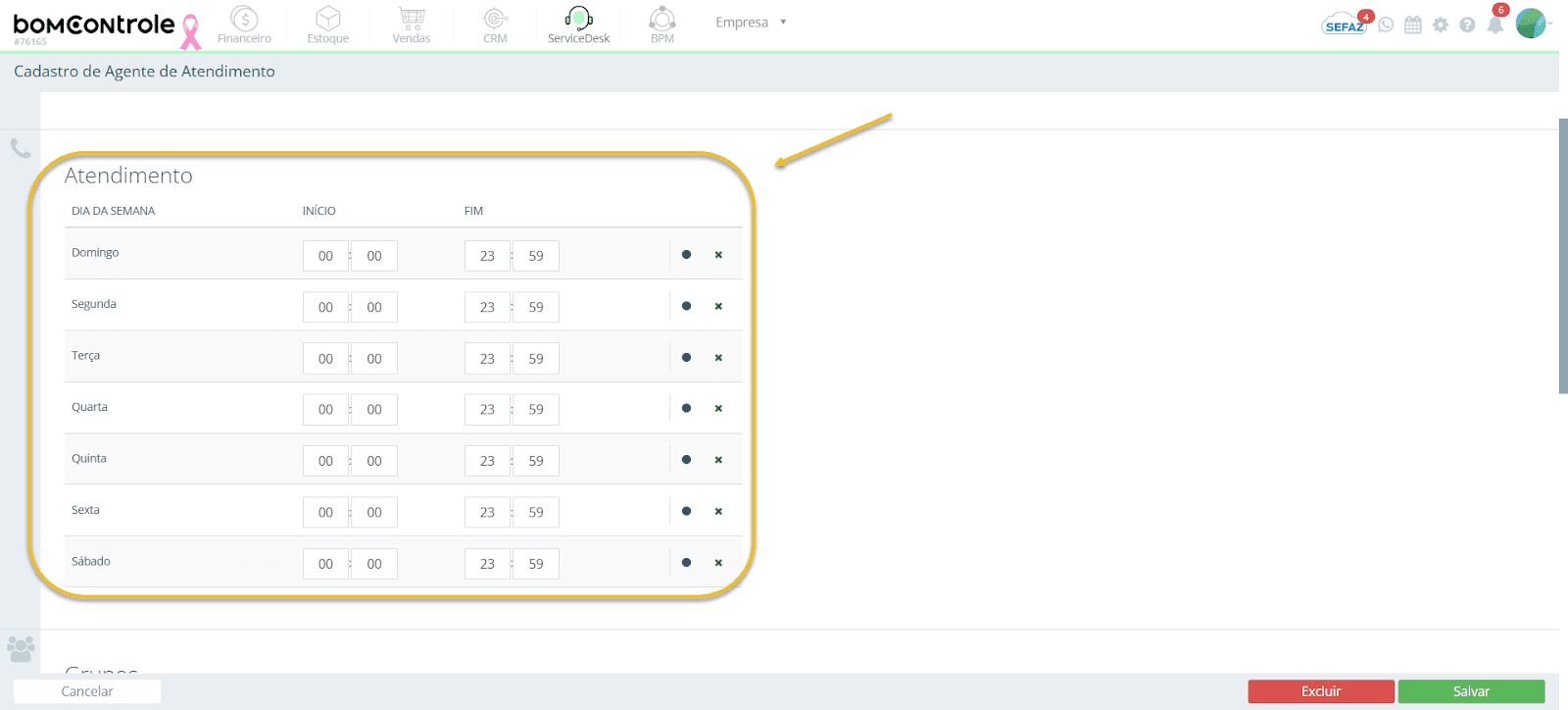The image size is (1568, 710).
Task: Open the Estoque module
Action: click(328, 25)
